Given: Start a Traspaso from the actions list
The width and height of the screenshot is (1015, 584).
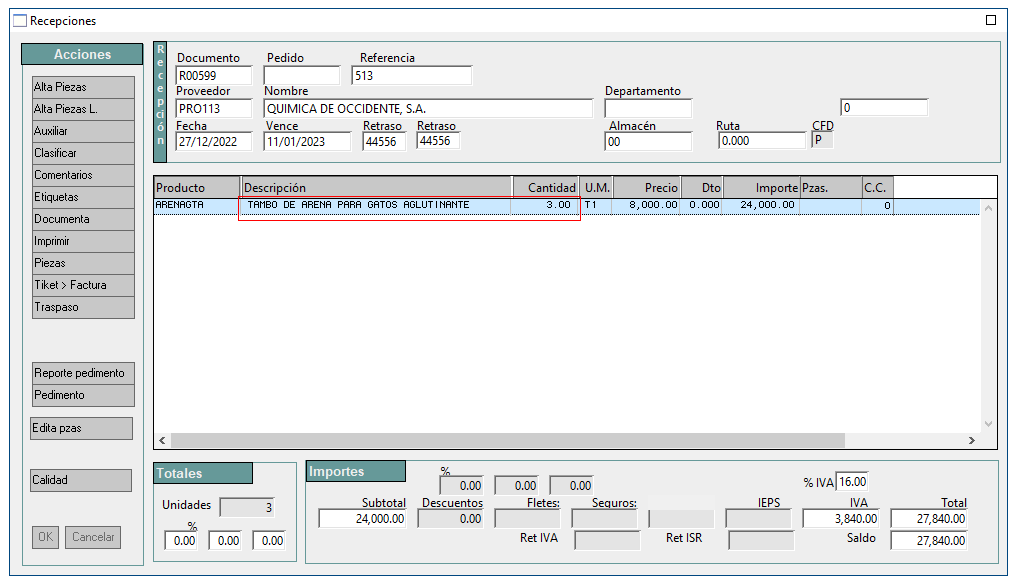Looking at the screenshot, I should [84, 307].
